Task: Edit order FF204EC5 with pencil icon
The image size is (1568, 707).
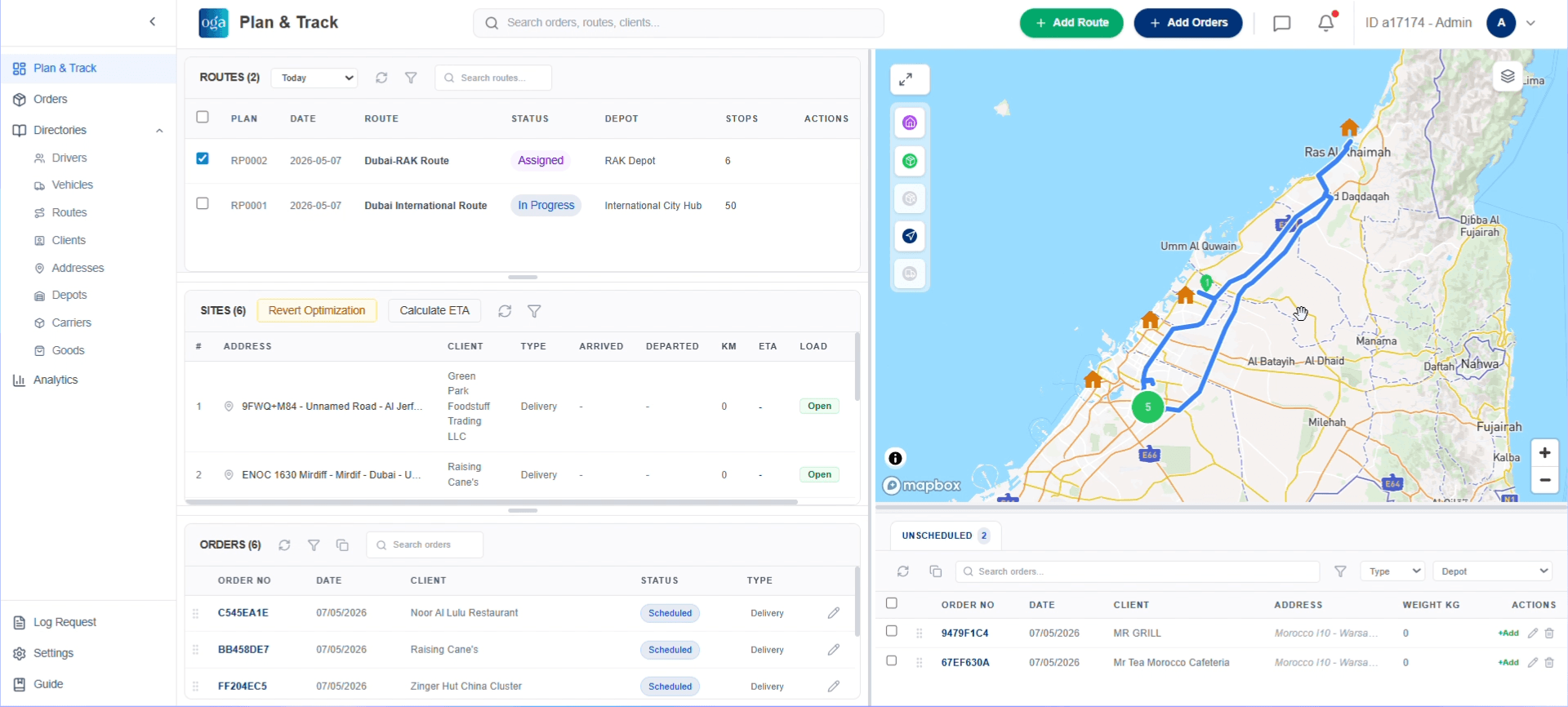Action: pyautogui.click(x=834, y=687)
